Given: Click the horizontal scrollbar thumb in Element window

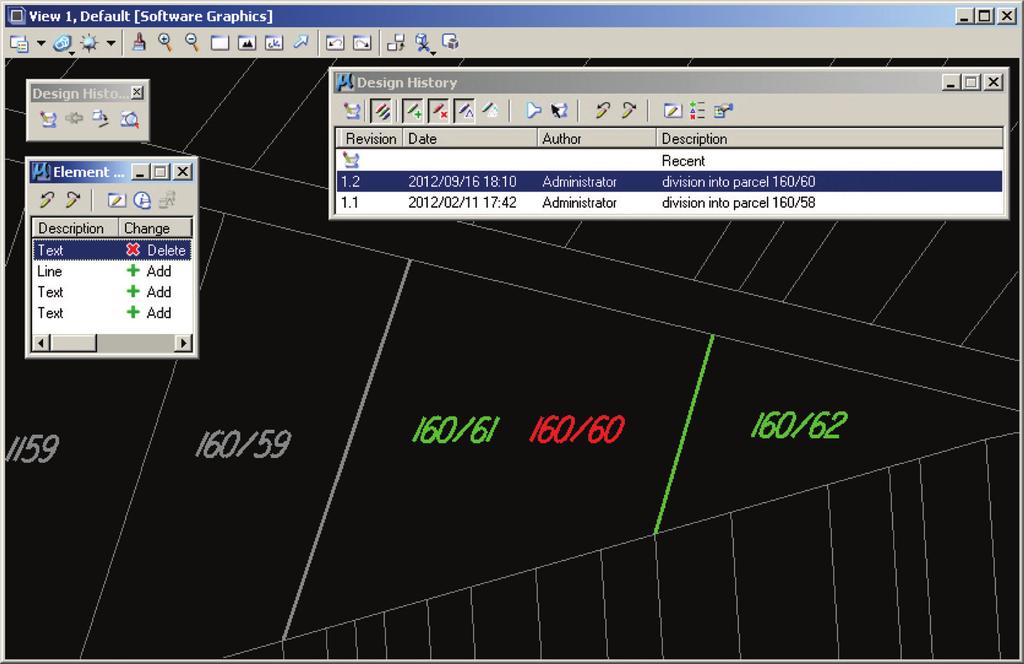Looking at the screenshot, I should [74, 343].
